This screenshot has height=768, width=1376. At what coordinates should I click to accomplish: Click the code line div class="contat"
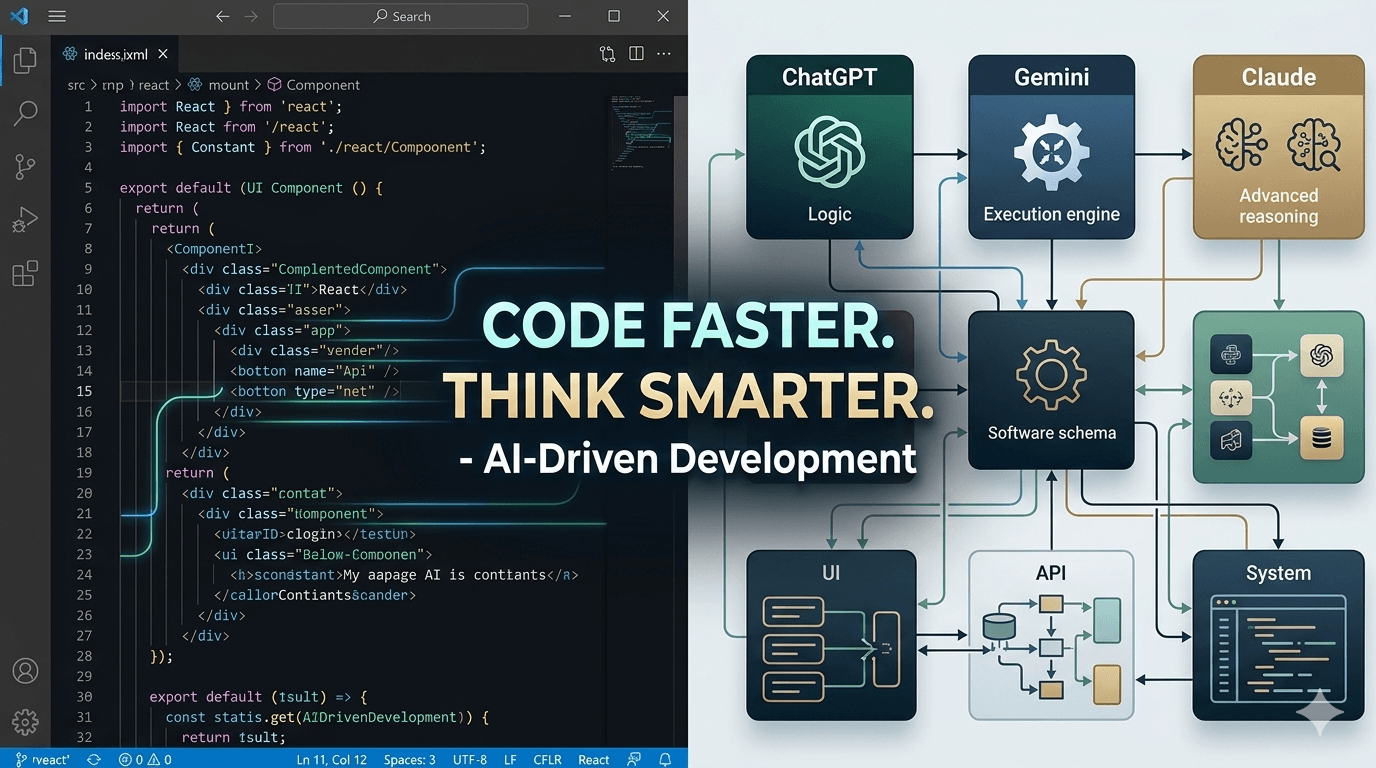(262, 493)
